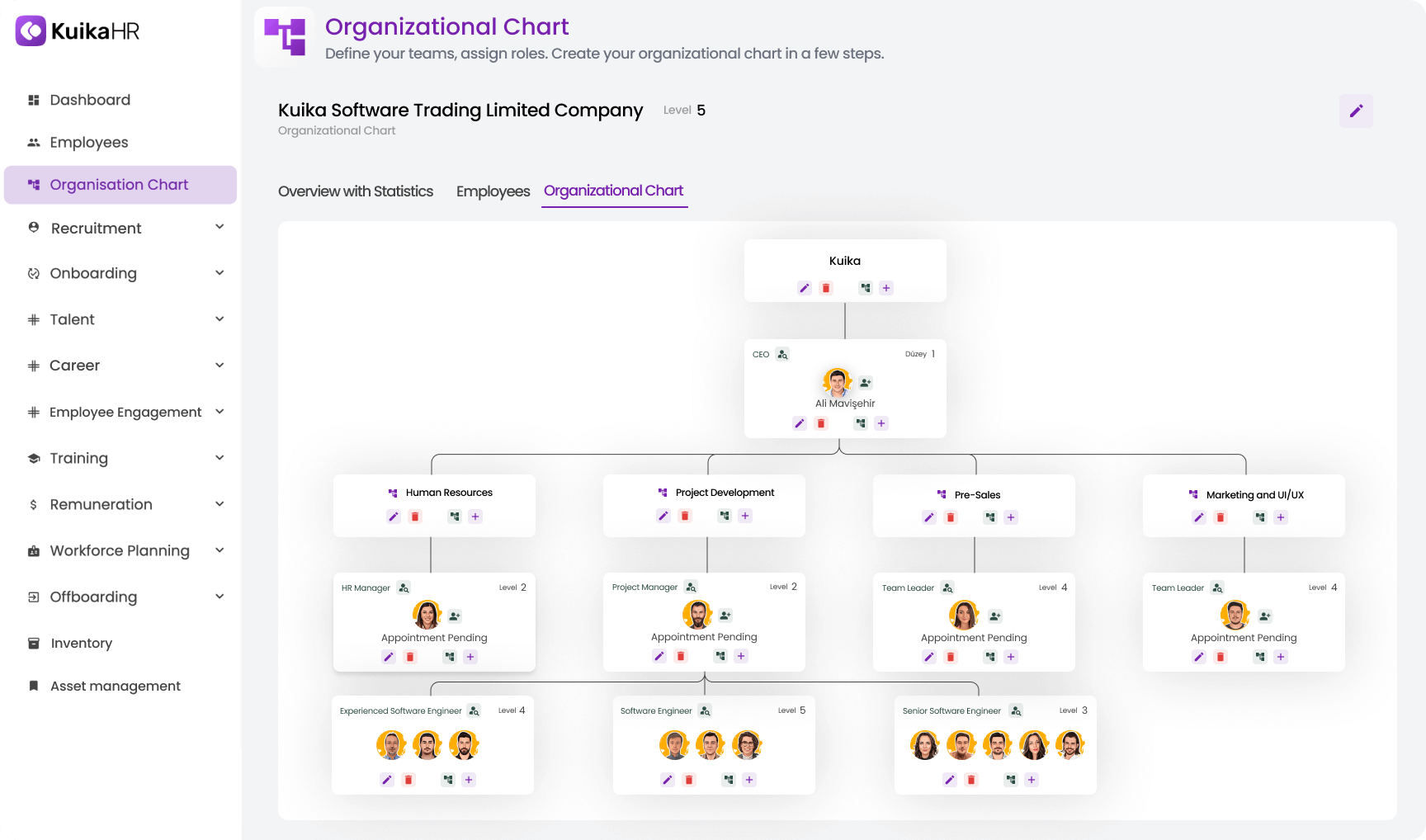Edit the Kuika root node using pencil icon
The height and width of the screenshot is (840, 1426).
pos(805,288)
